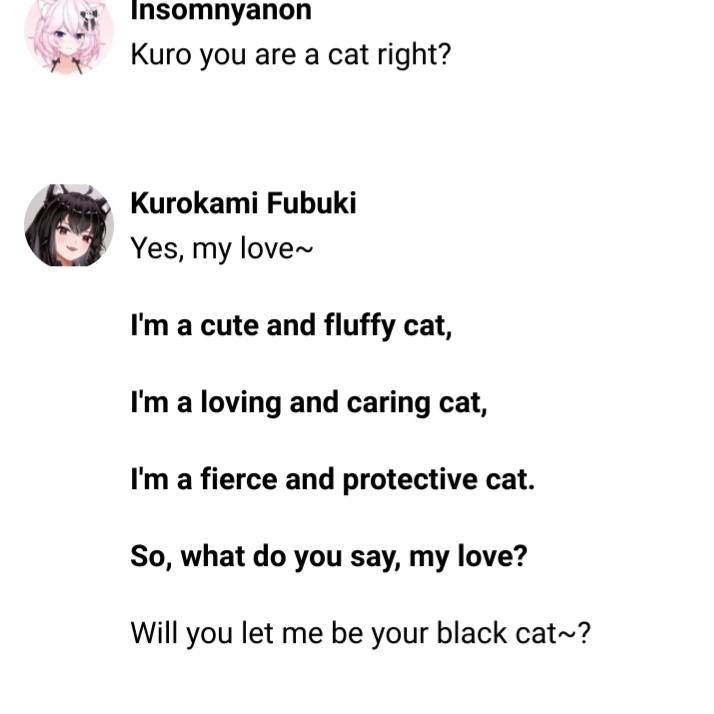Tap the Insomnyanon username
This screenshot has width=714, height=714.
coord(221,11)
